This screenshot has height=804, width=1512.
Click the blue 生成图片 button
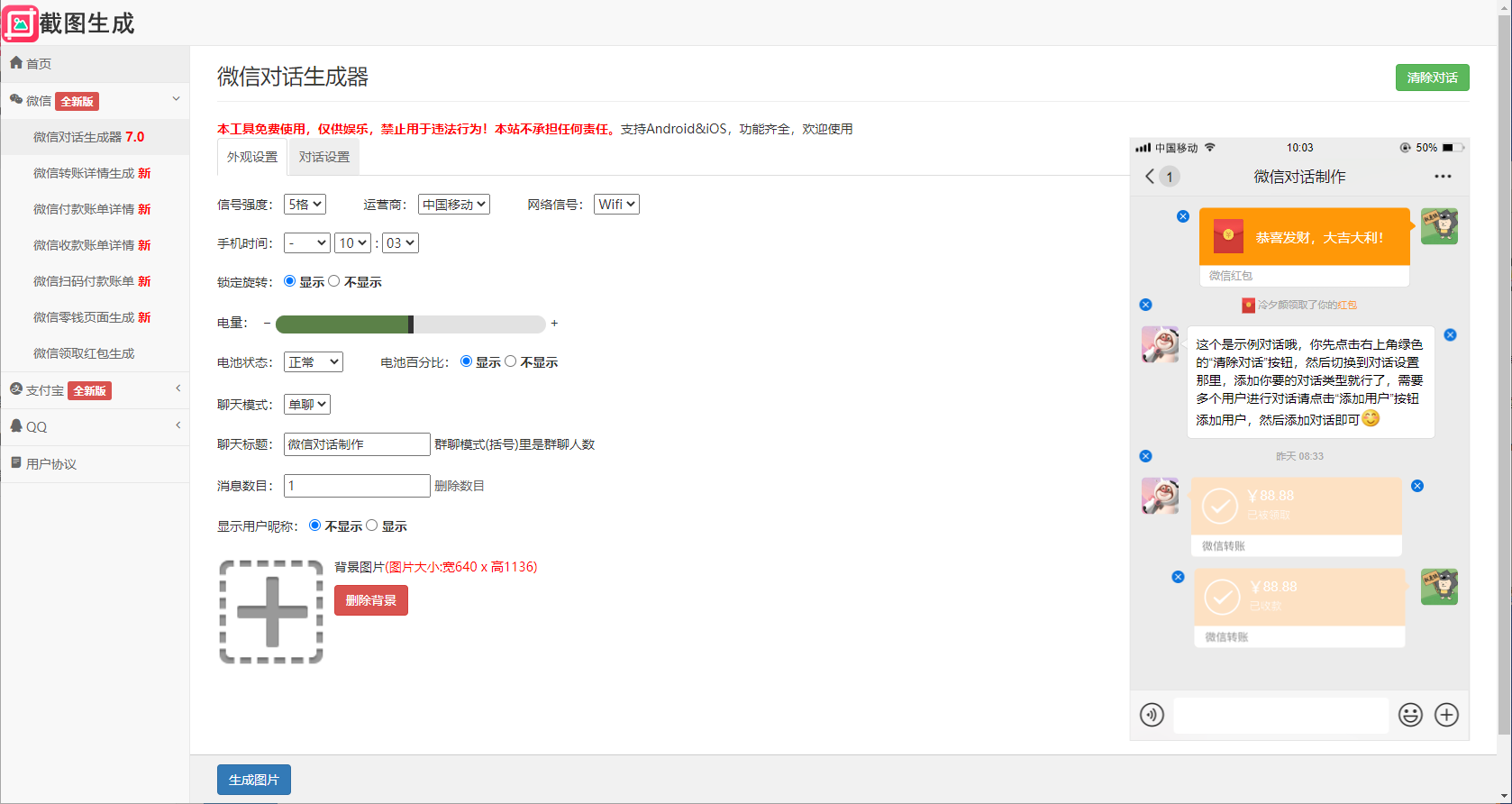[x=254, y=780]
